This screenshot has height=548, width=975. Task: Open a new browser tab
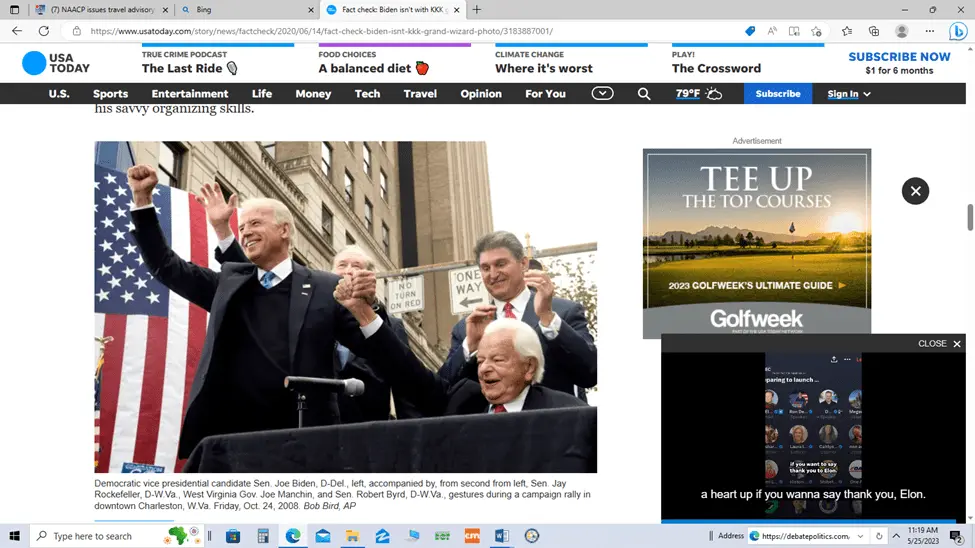(476, 9)
